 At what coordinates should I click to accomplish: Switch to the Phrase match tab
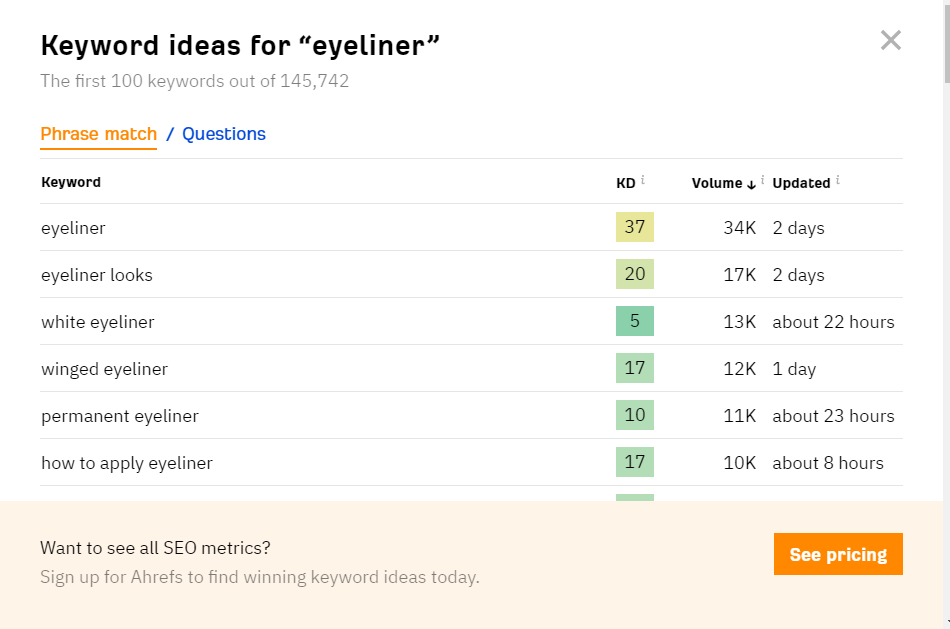[98, 134]
